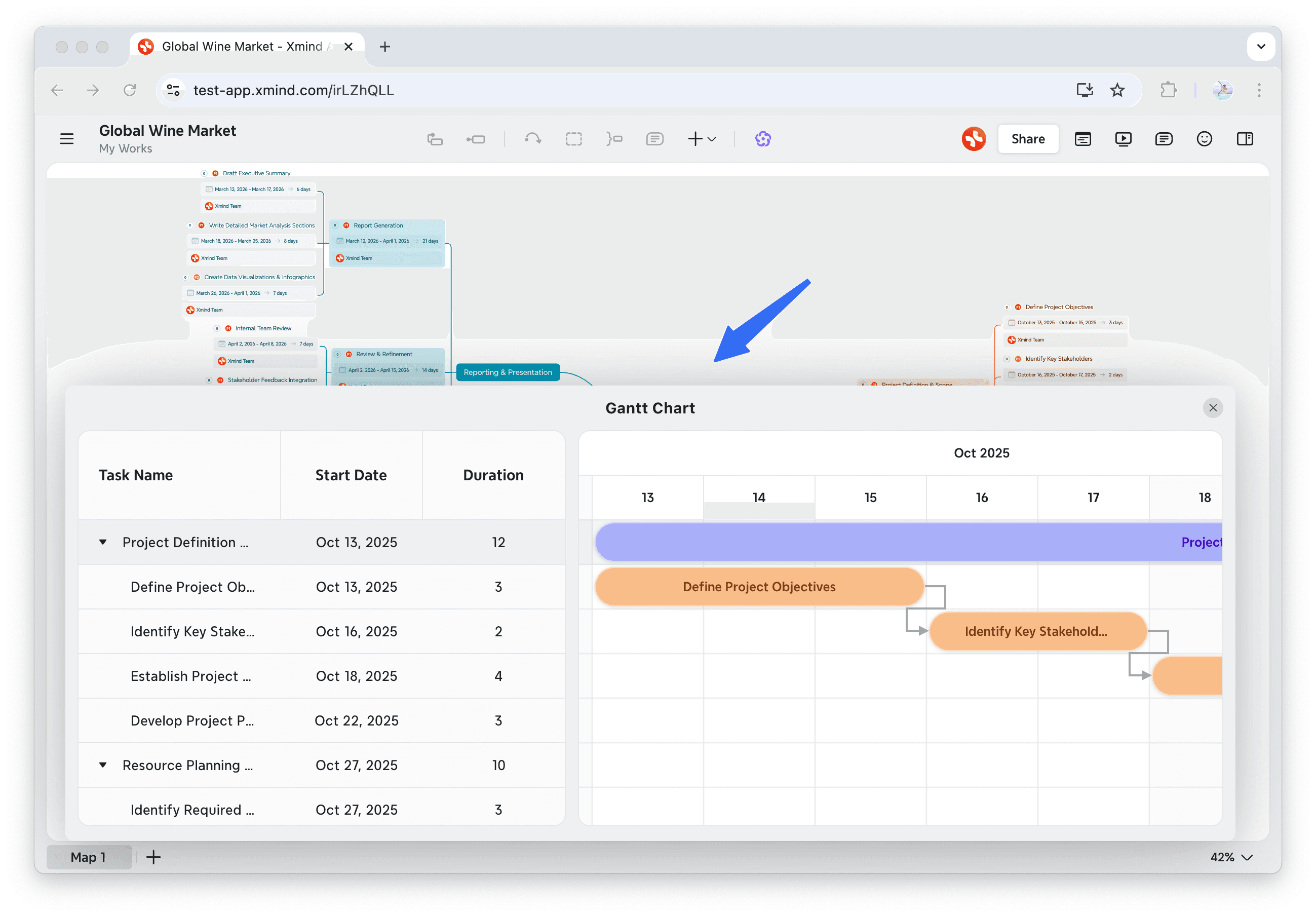Open the comments panel icon
This screenshot has width=1316, height=916.
[x=1164, y=139]
